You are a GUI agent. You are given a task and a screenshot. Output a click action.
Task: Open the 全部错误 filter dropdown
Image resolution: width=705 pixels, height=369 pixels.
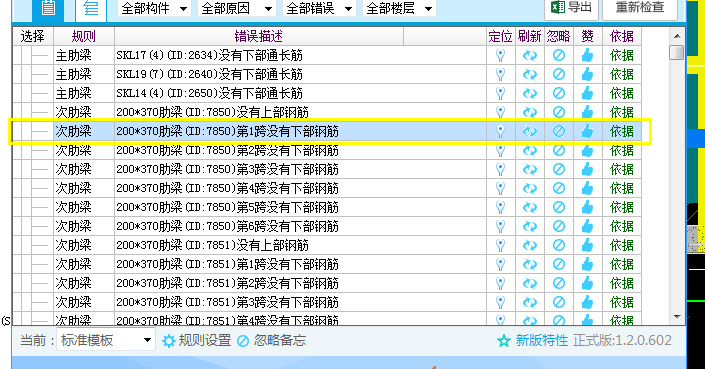319,8
